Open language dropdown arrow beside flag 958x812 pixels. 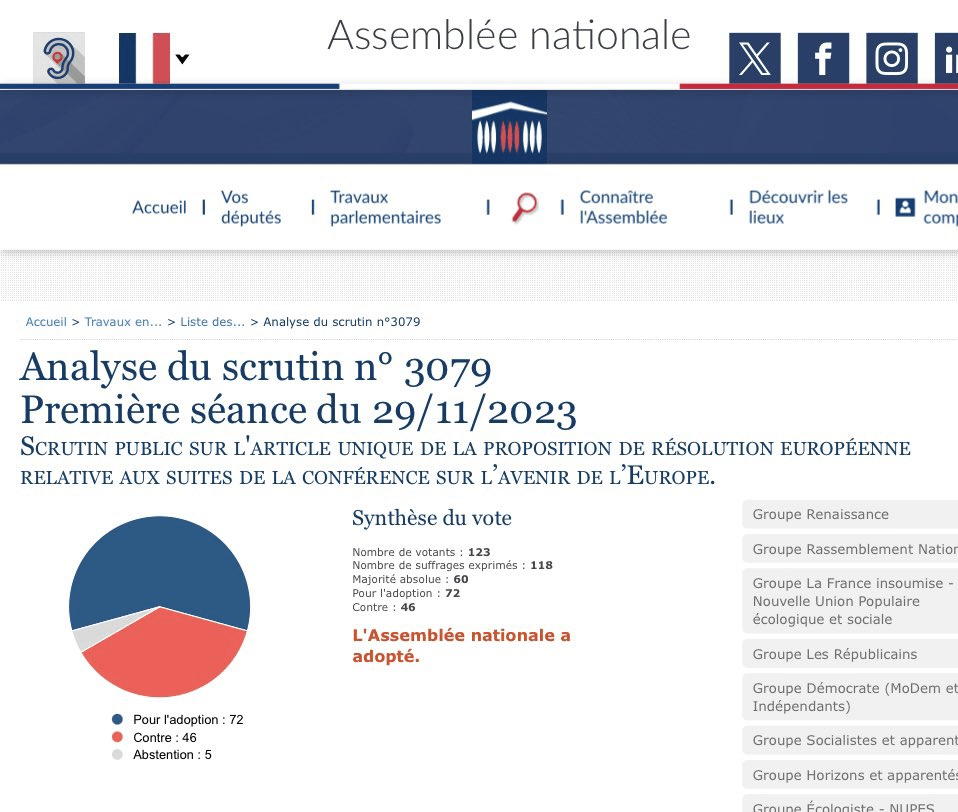click(x=182, y=59)
